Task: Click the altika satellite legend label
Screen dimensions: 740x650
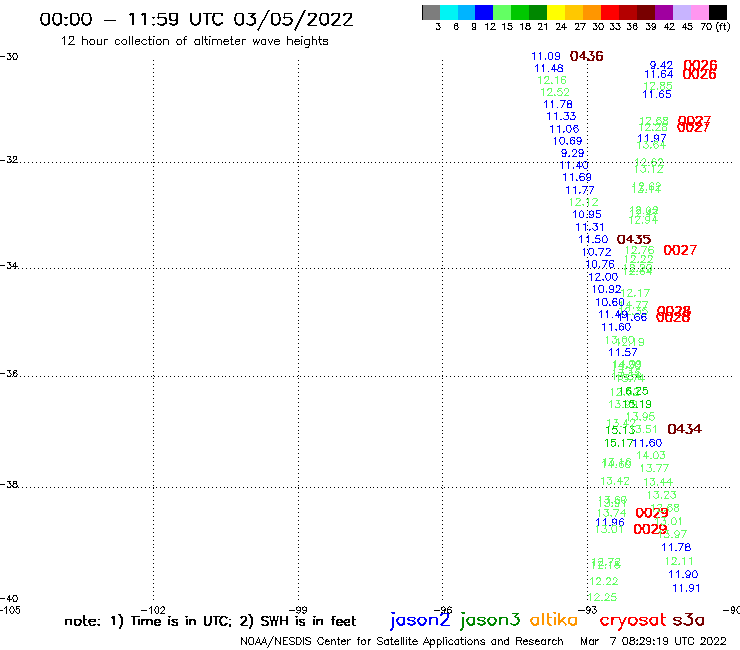Action: pos(554,620)
